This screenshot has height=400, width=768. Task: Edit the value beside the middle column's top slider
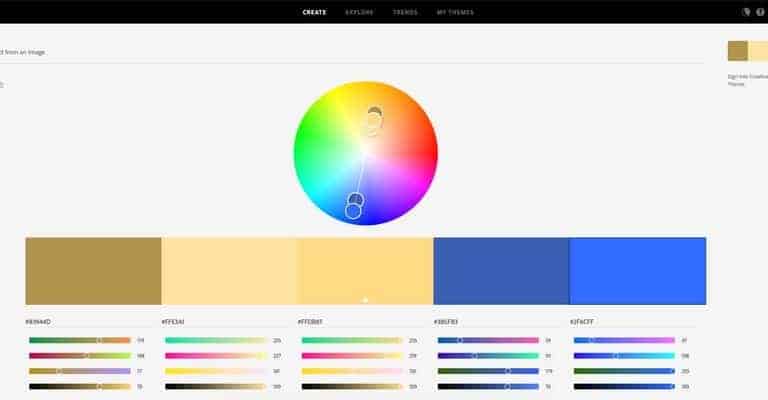point(413,340)
